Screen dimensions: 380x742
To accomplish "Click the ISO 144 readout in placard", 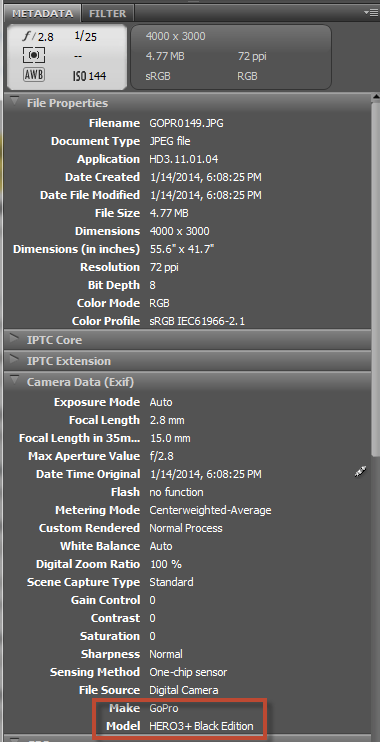I will click(x=89, y=76).
